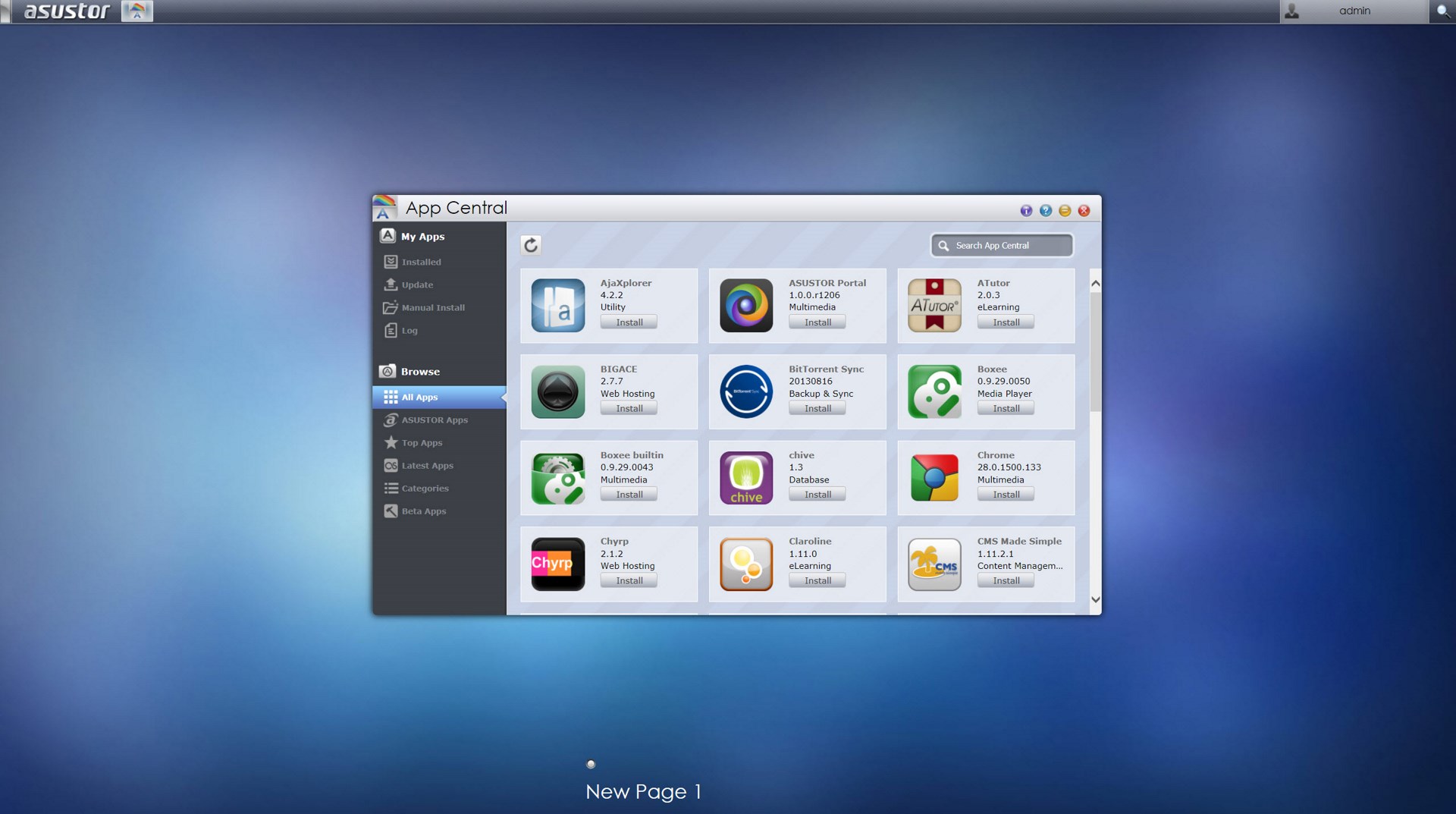Click the app list scrollbar thumb
1456x814 pixels.
tap(1095, 352)
